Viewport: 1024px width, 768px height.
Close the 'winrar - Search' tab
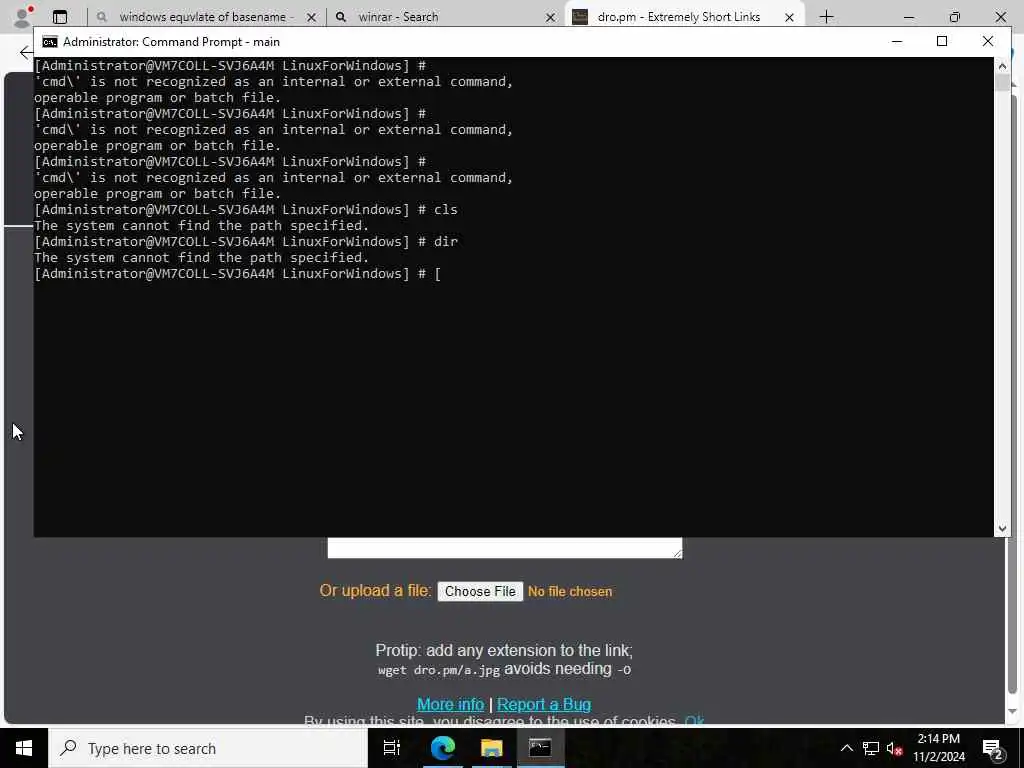(x=551, y=18)
